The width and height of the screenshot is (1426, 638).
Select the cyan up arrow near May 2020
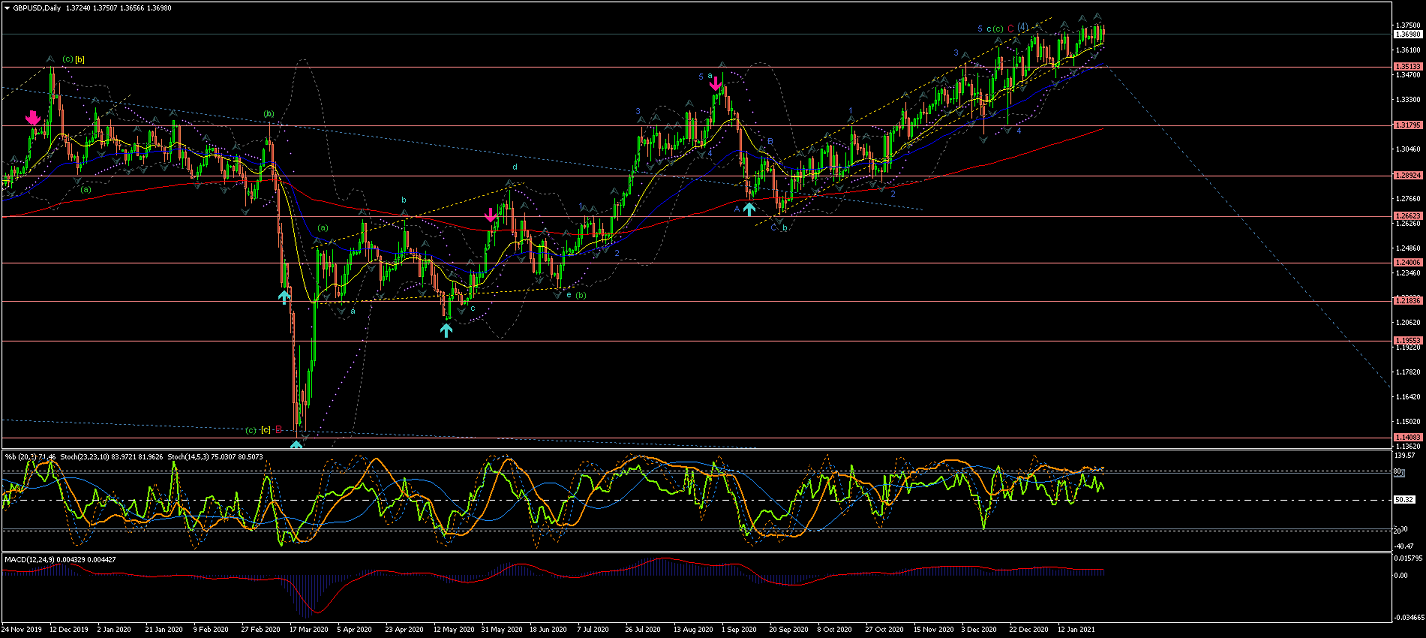click(446, 329)
